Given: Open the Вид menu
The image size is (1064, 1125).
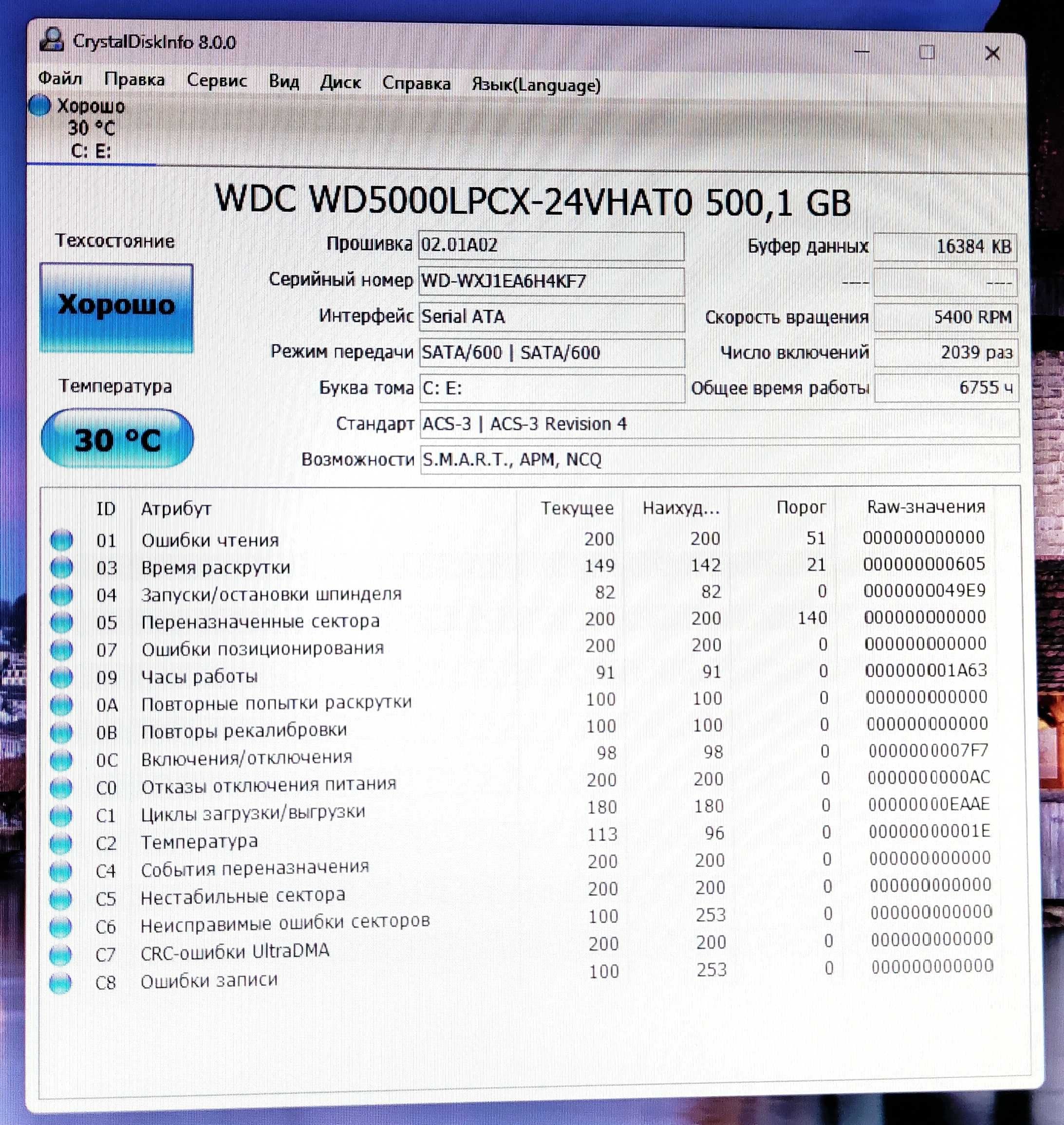Looking at the screenshot, I should tap(283, 82).
